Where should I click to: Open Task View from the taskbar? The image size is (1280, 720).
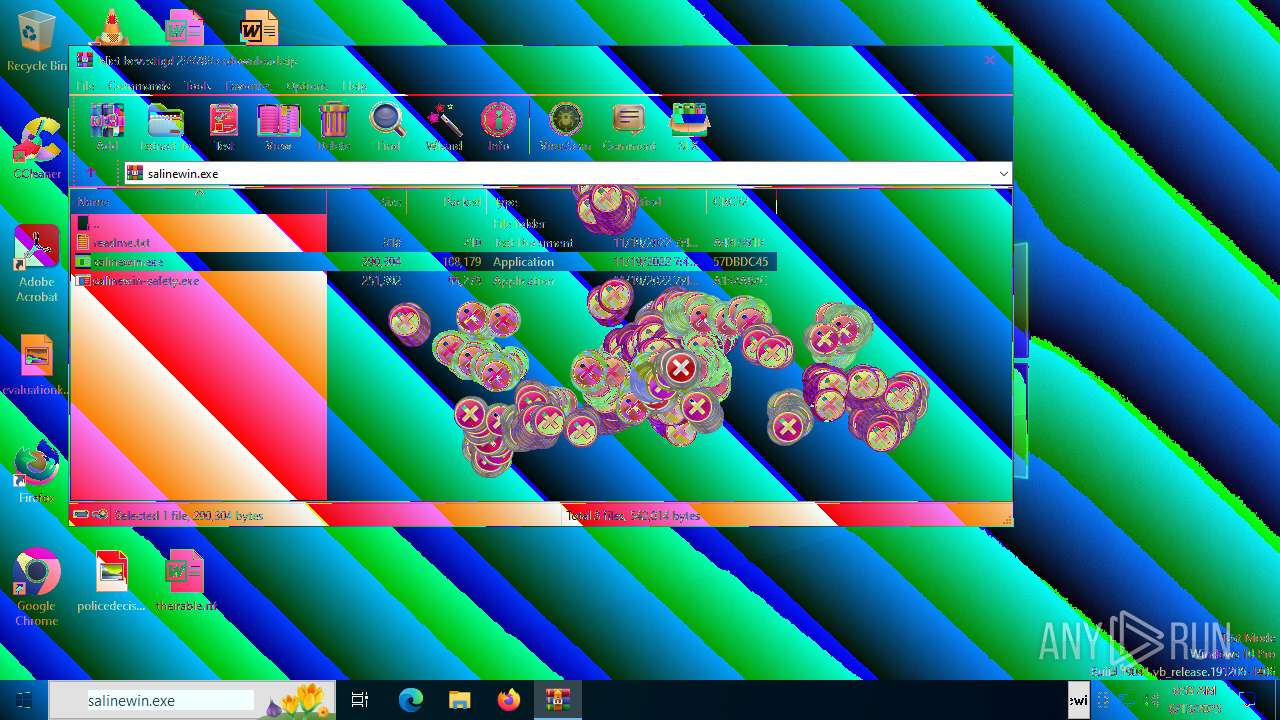(360, 700)
